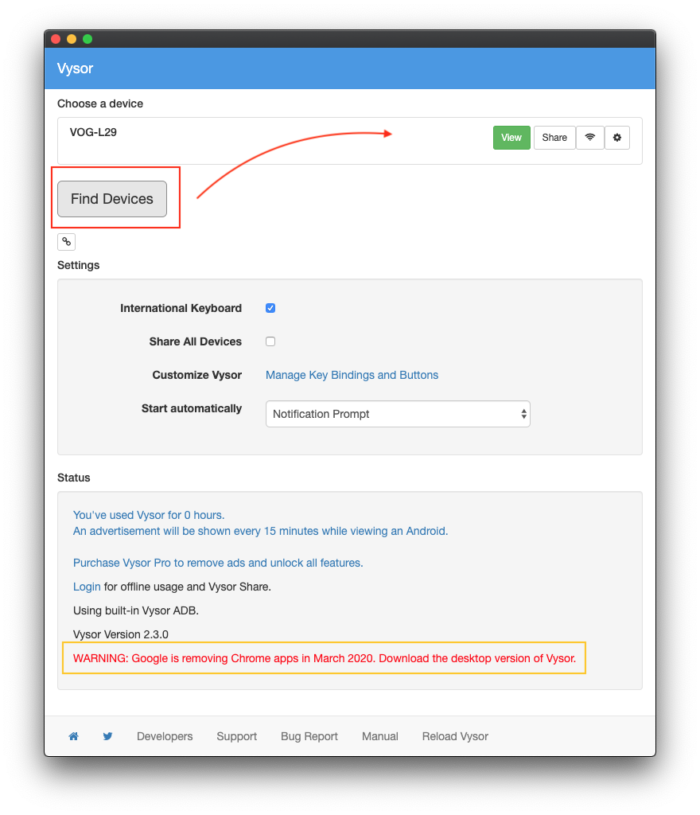
Task: Uncheck the International Keyboard checkbox
Action: point(270,308)
